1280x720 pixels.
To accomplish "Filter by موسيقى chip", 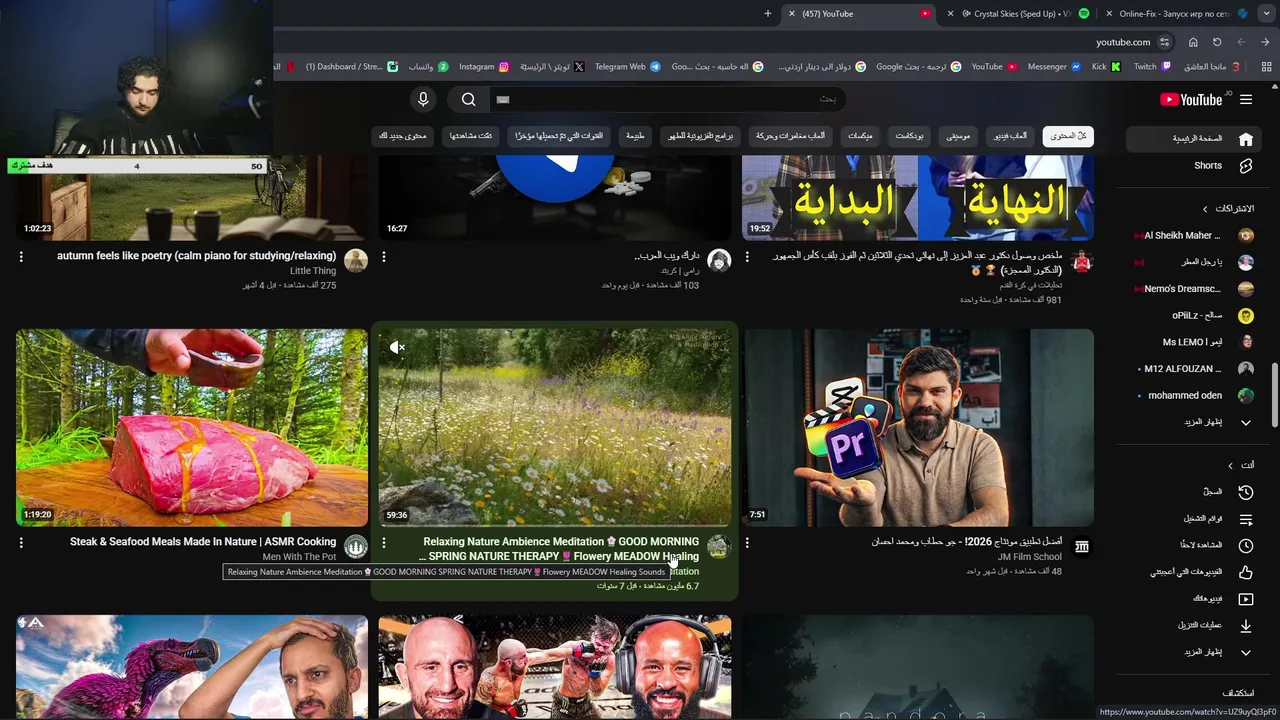I will click(958, 136).
